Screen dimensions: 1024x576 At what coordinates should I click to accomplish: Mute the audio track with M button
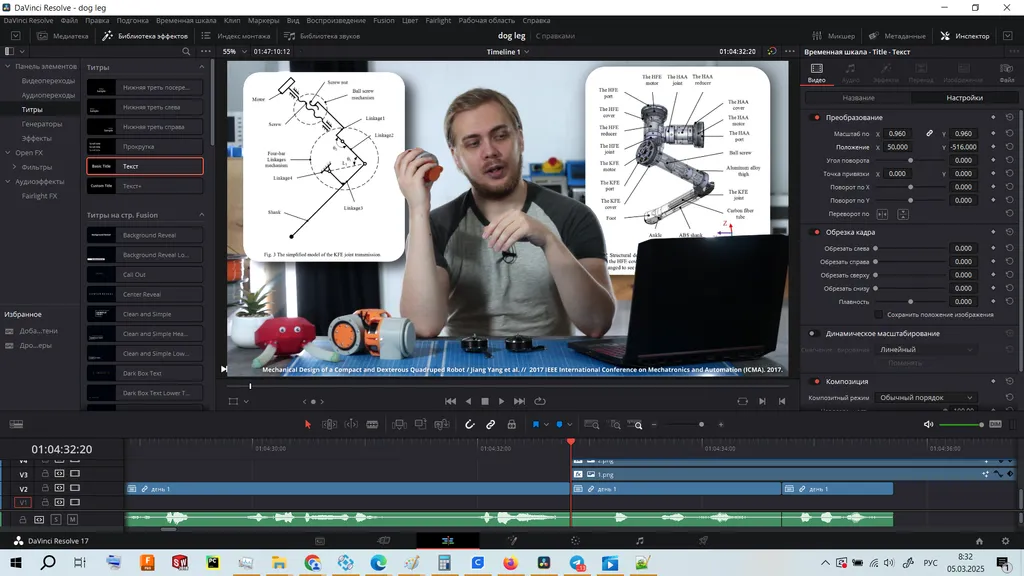[72, 519]
